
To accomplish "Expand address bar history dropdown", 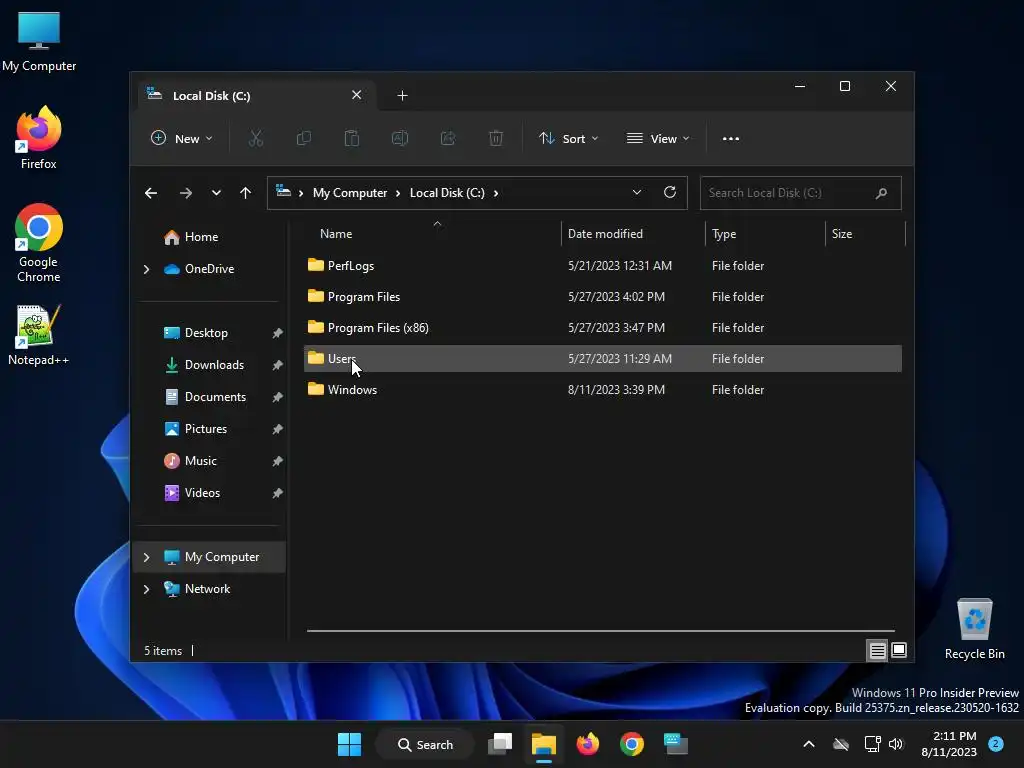I will [x=637, y=192].
